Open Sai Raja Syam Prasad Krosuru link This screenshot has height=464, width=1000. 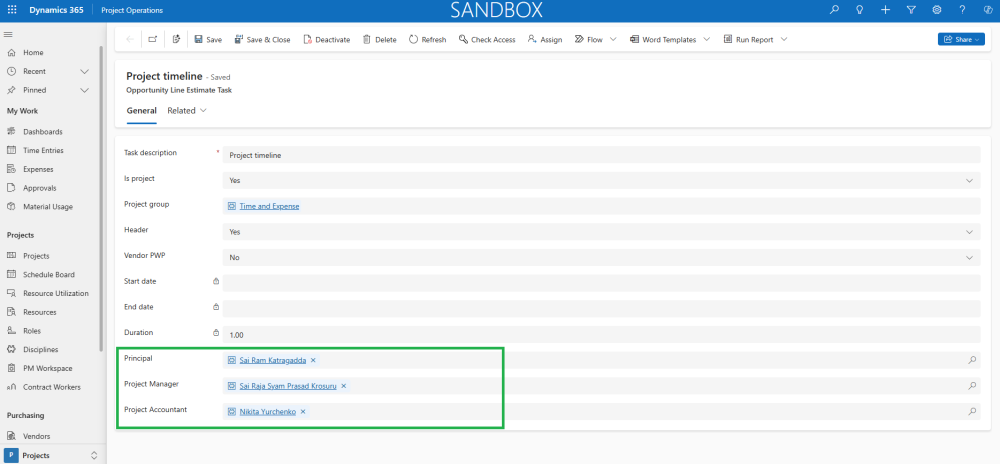(288, 386)
